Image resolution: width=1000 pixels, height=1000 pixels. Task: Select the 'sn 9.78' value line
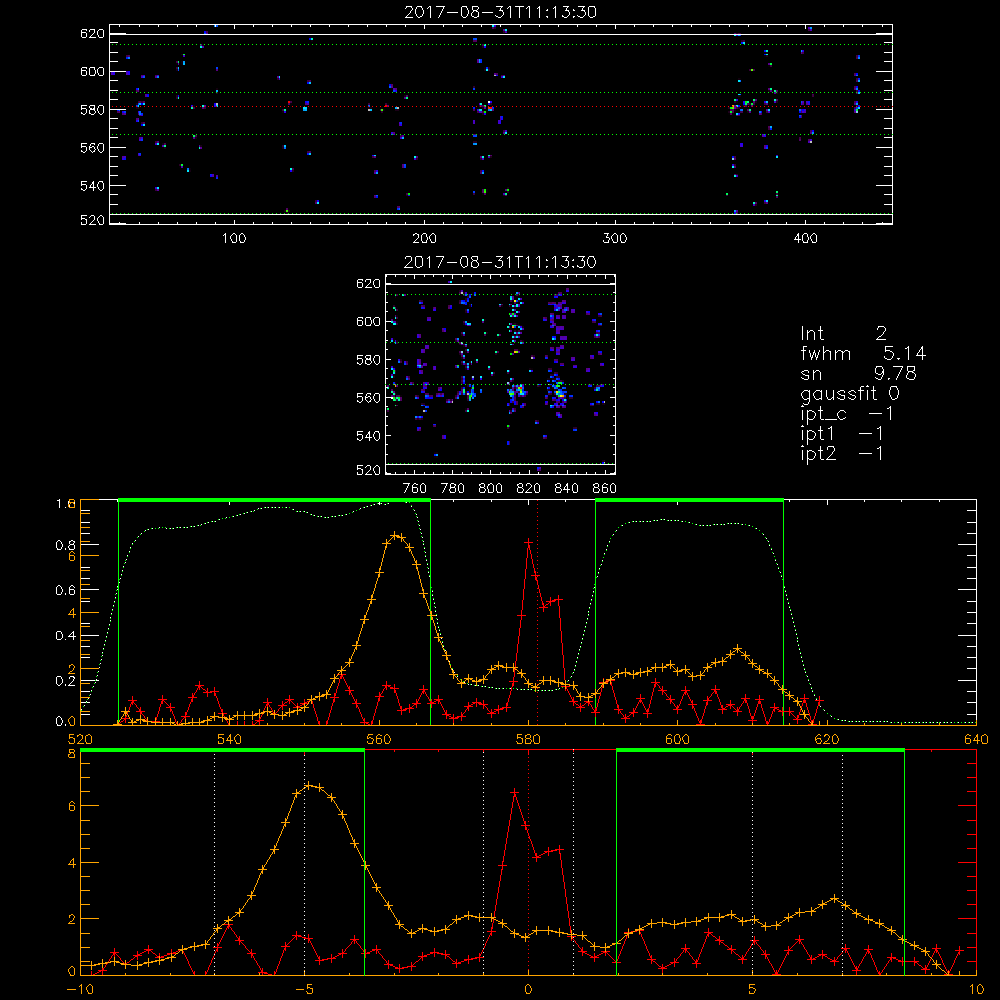pyautogui.click(x=858, y=373)
